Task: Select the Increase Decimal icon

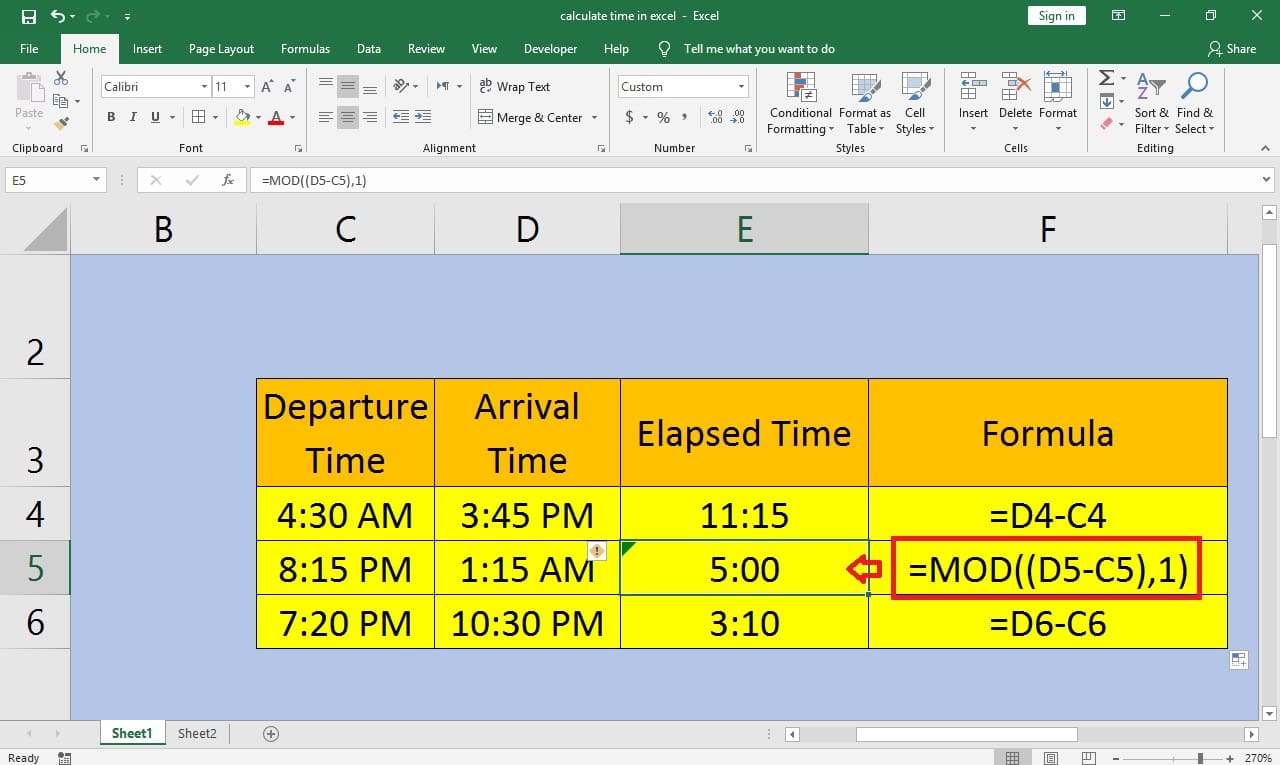Action: pyautogui.click(x=715, y=117)
